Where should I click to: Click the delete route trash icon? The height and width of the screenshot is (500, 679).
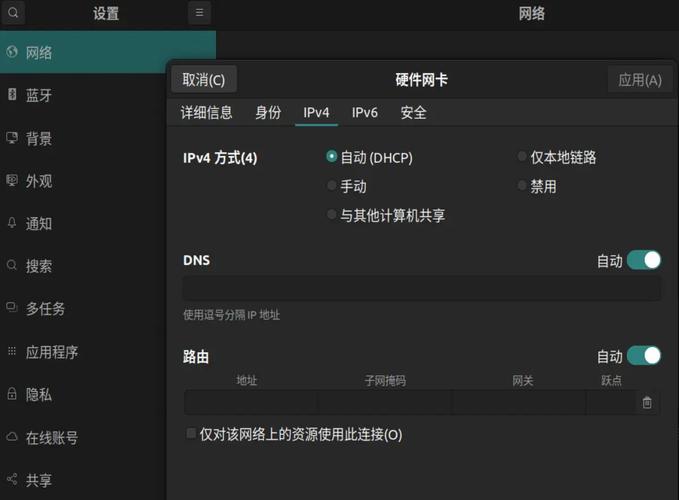tap(647, 402)
